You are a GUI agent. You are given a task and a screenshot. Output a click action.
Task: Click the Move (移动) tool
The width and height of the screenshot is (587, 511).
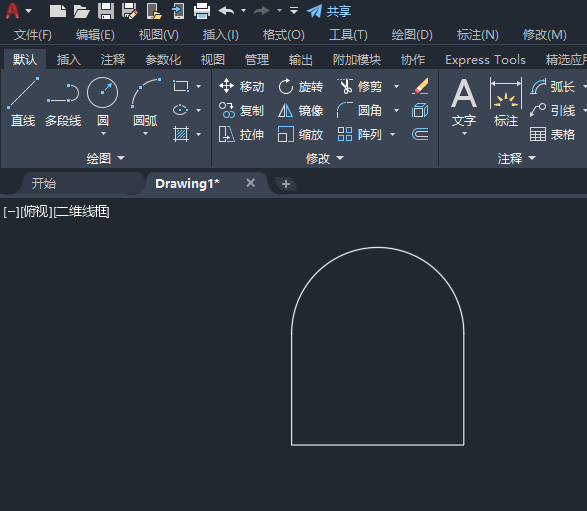pos(241,86)
